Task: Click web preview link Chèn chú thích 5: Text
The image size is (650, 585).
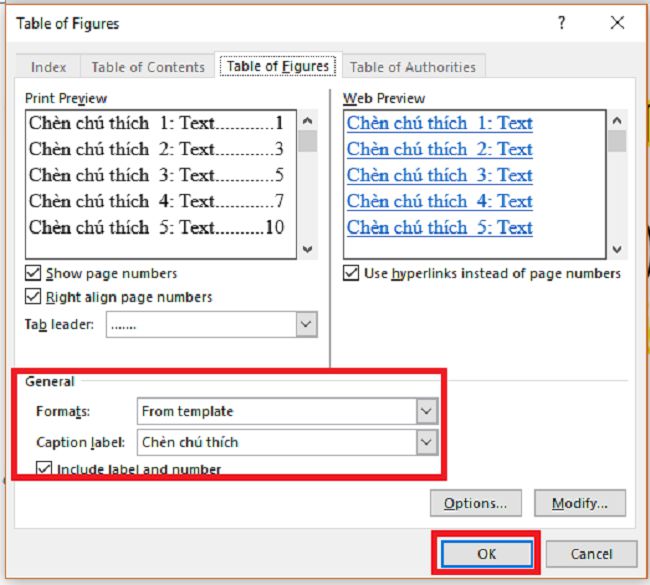Action: 439,228
